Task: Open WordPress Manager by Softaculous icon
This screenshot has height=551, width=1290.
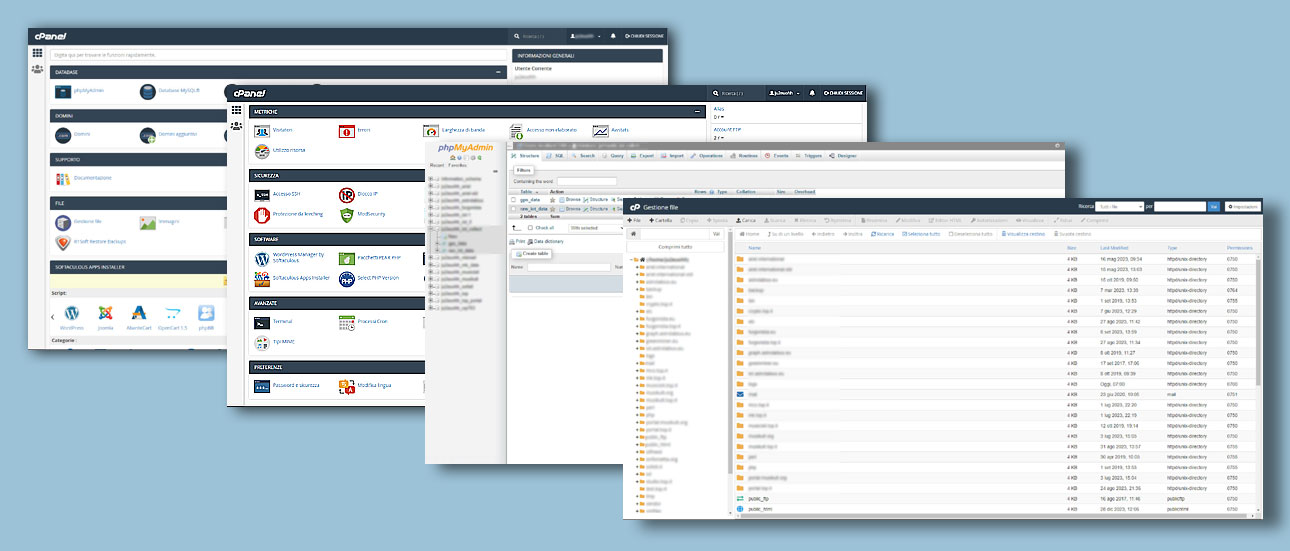Action: pyautogui.click(x=262, y=259)
